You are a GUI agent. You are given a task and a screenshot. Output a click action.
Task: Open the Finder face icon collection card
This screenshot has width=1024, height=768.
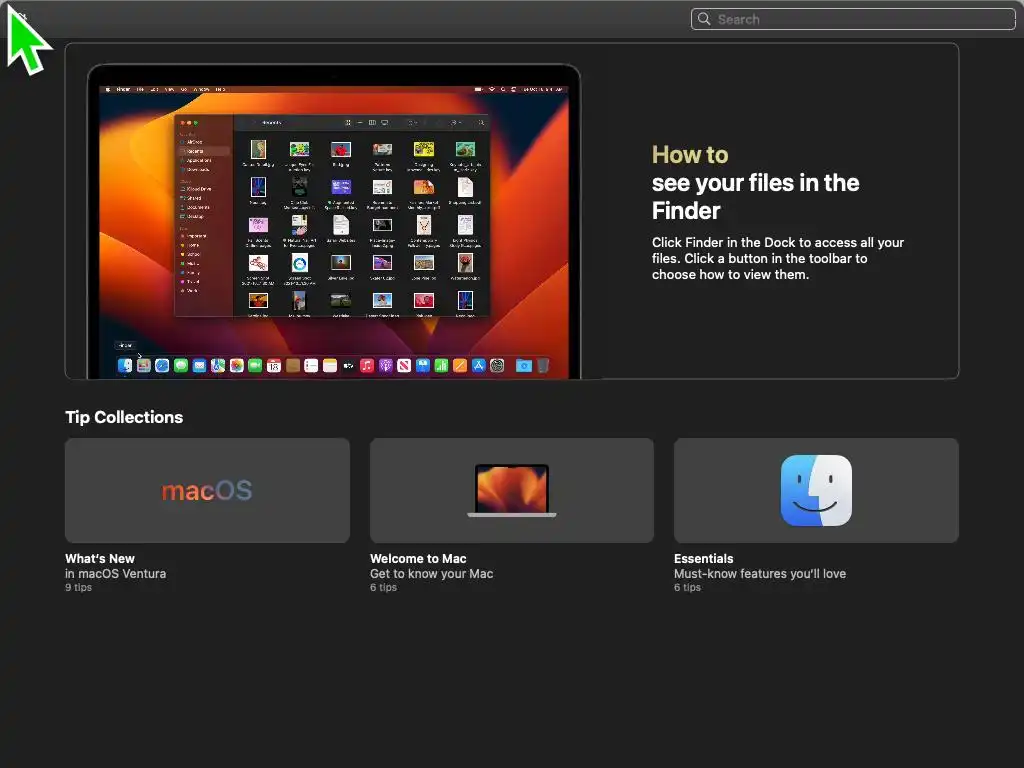(x=816, y=490)
